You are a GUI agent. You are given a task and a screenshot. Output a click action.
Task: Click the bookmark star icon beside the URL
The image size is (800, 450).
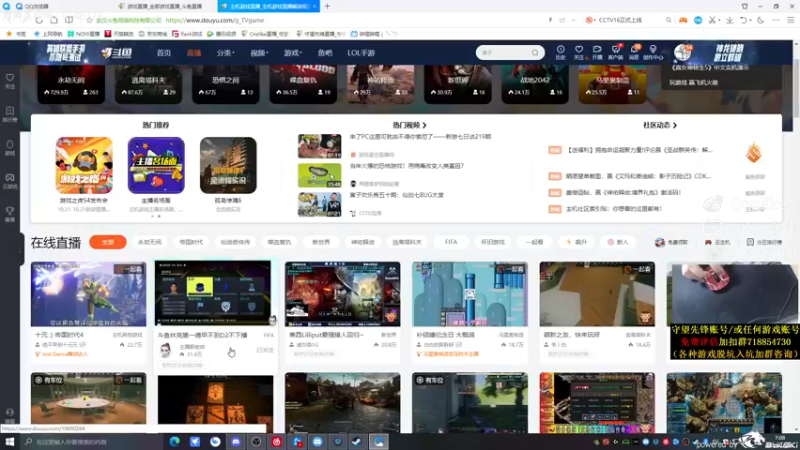pos(89,20)
